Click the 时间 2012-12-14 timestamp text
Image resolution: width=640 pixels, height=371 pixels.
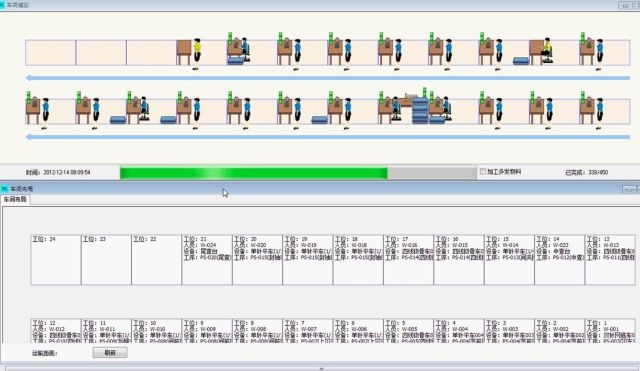pos(58,173)
